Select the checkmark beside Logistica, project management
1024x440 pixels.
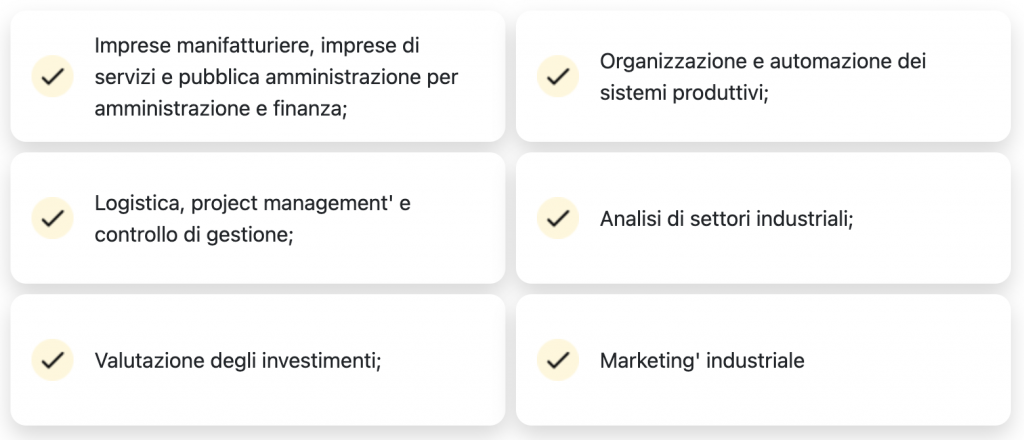[52, 218]
